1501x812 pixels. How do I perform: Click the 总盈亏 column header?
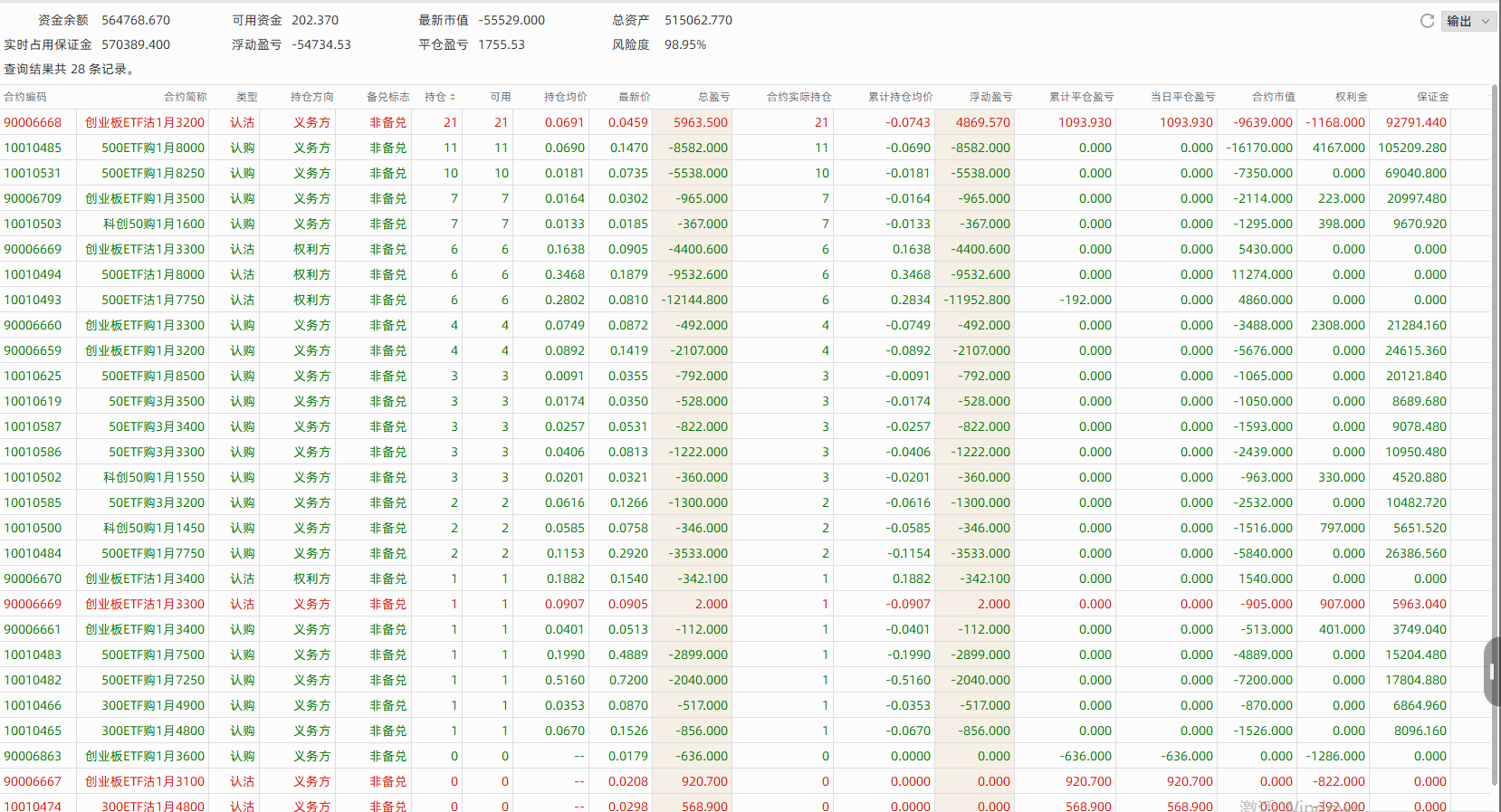pyautogui.click(x=713, y=97)
